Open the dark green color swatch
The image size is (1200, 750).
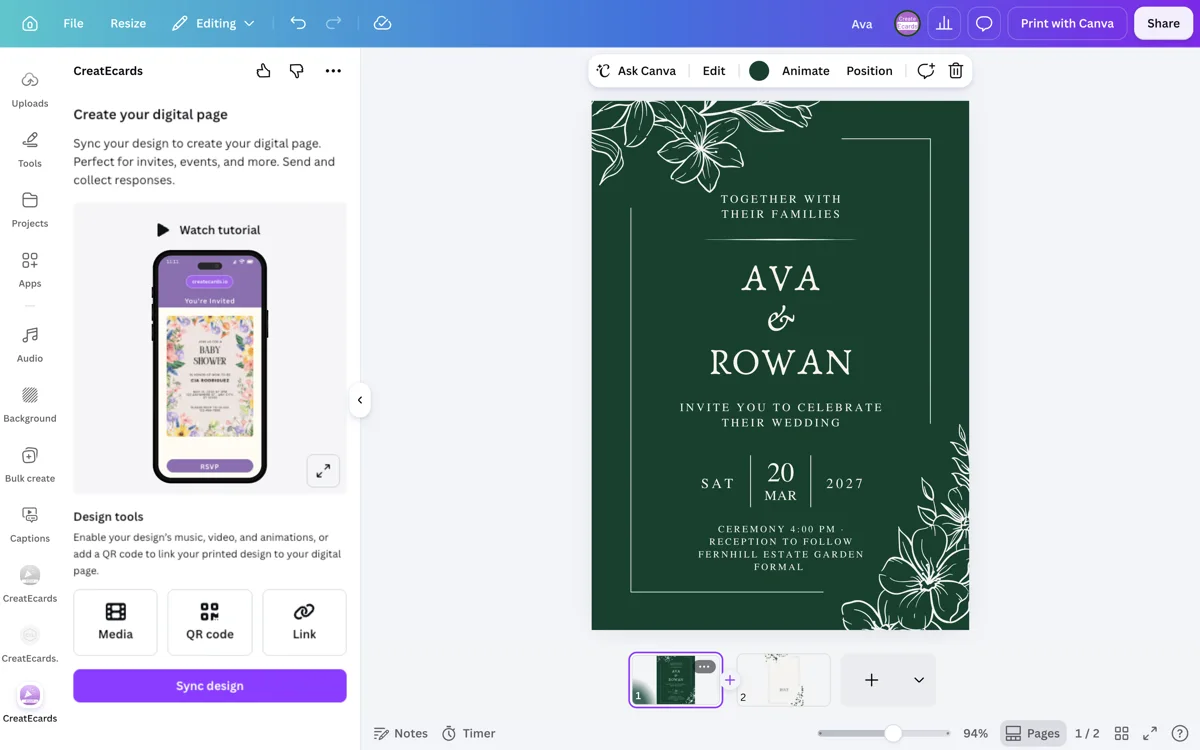tap(759, 70)
